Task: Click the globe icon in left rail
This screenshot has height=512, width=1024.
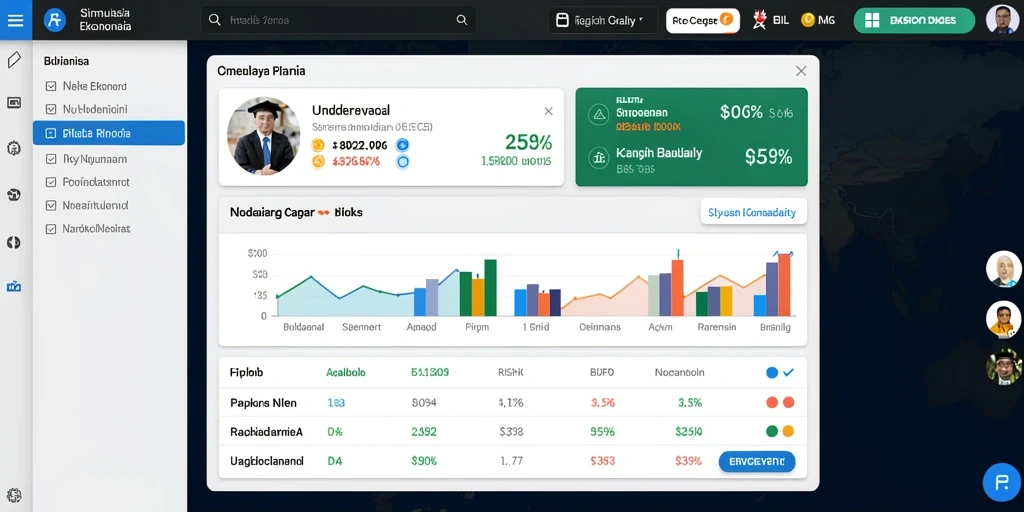Action: point(14,195)
